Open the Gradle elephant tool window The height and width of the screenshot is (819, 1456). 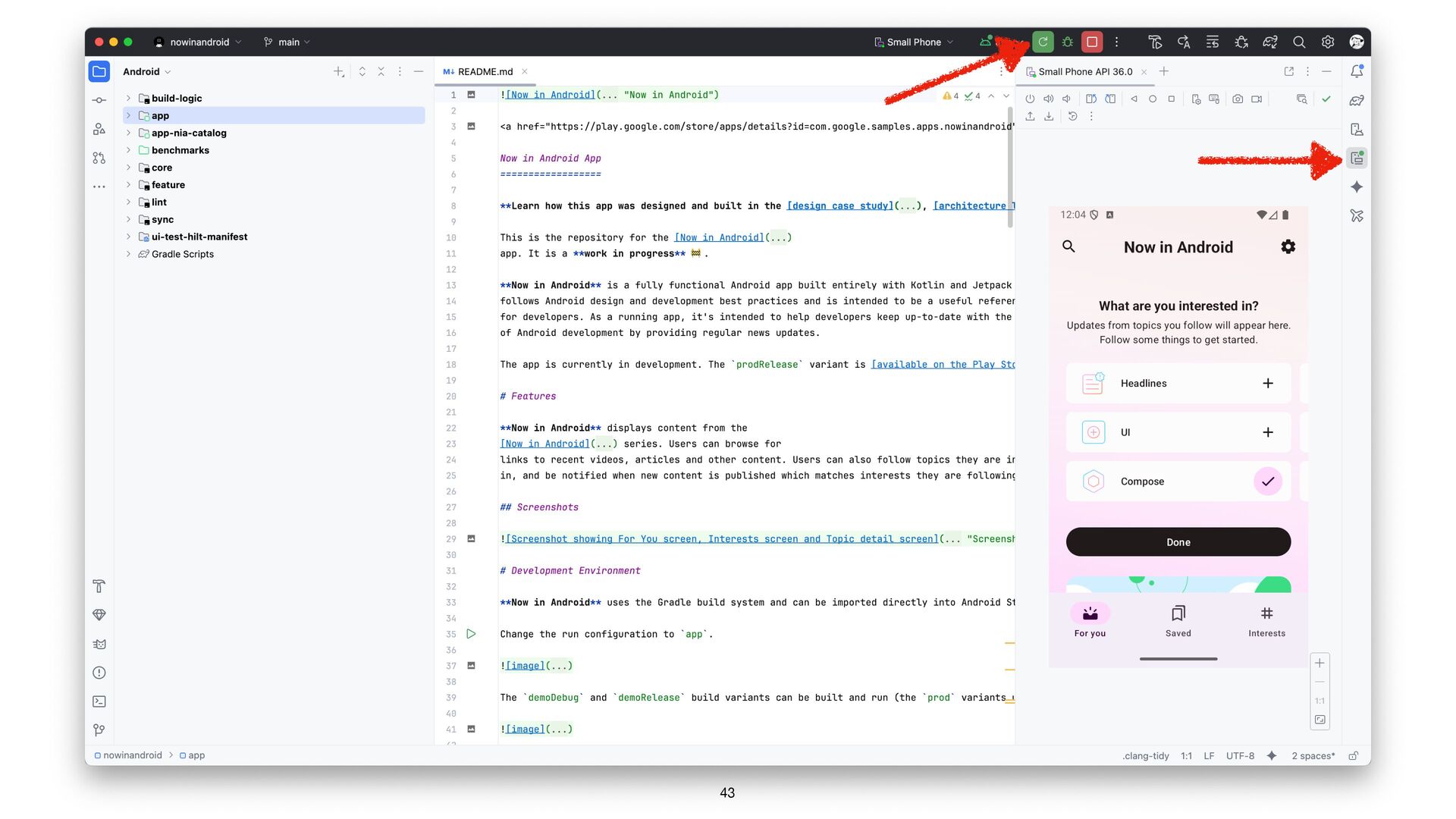[x=1357, y=100]
